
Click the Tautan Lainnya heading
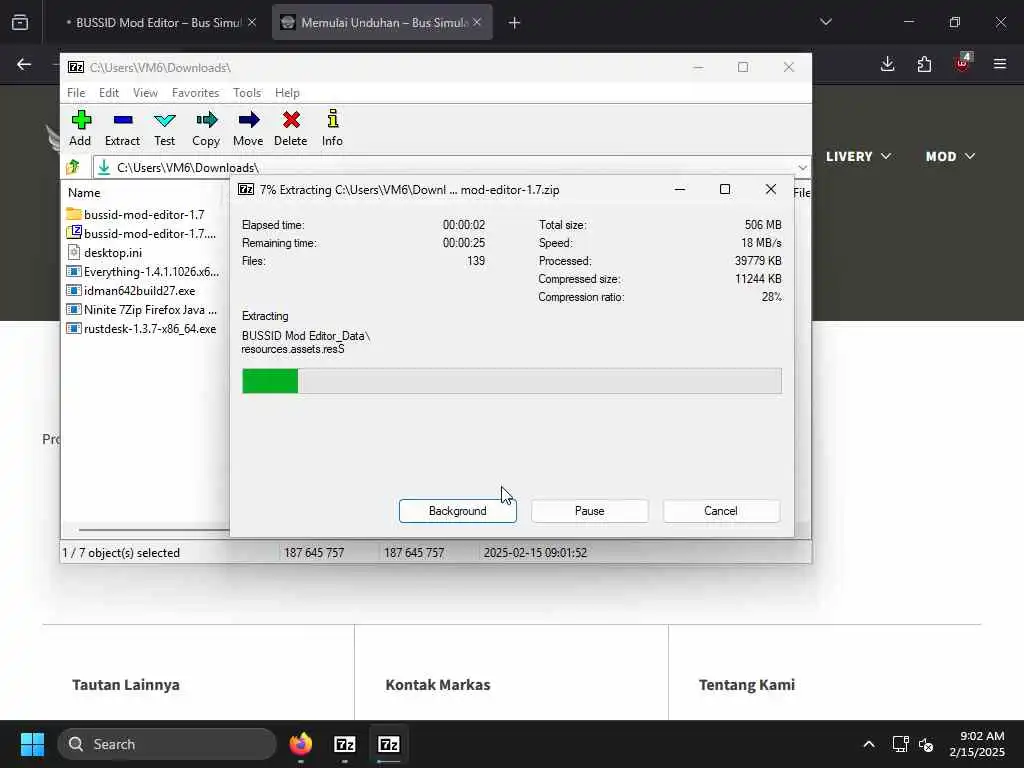pos(126,684)
